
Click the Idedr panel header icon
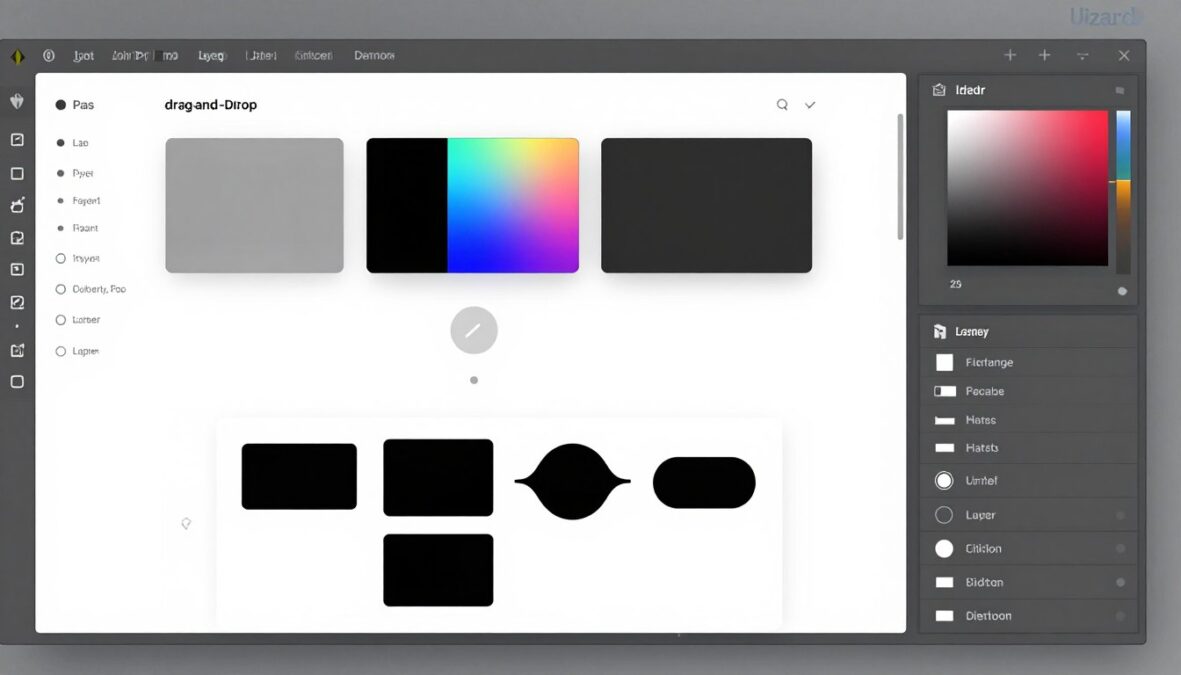939,90
